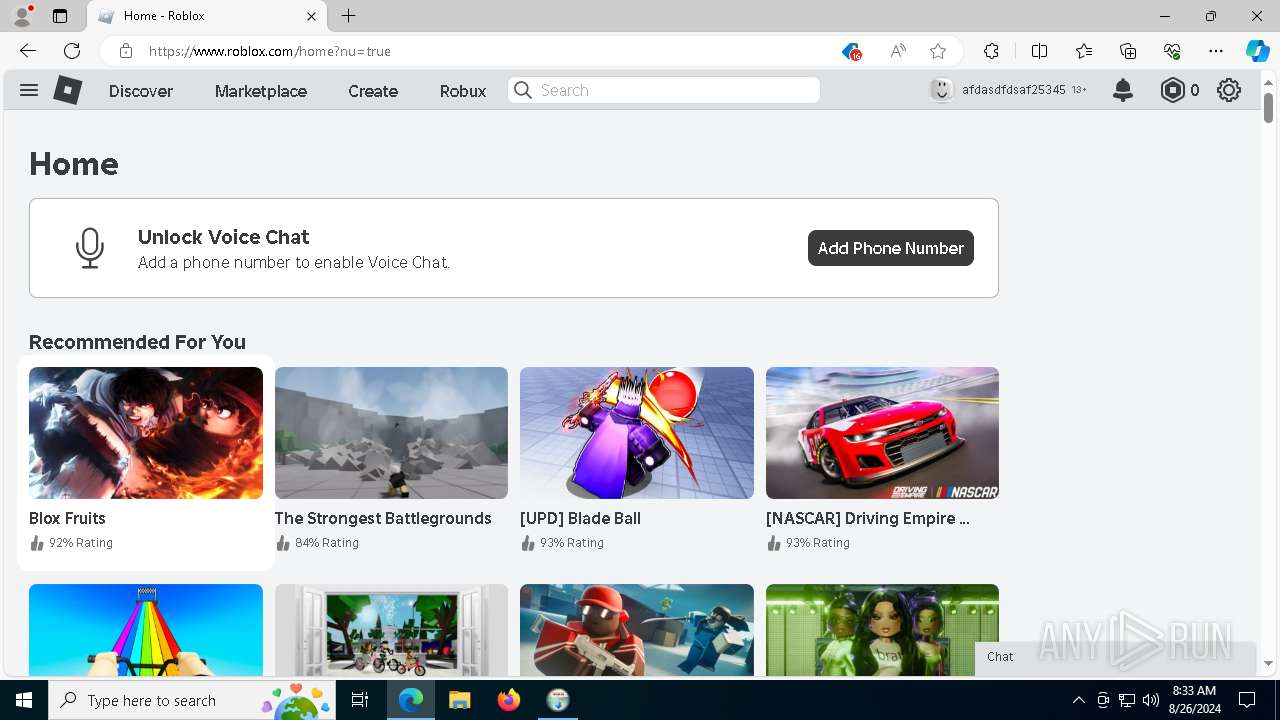Open tab actions menu icon

pyautogui.click(x=60, y=16)
